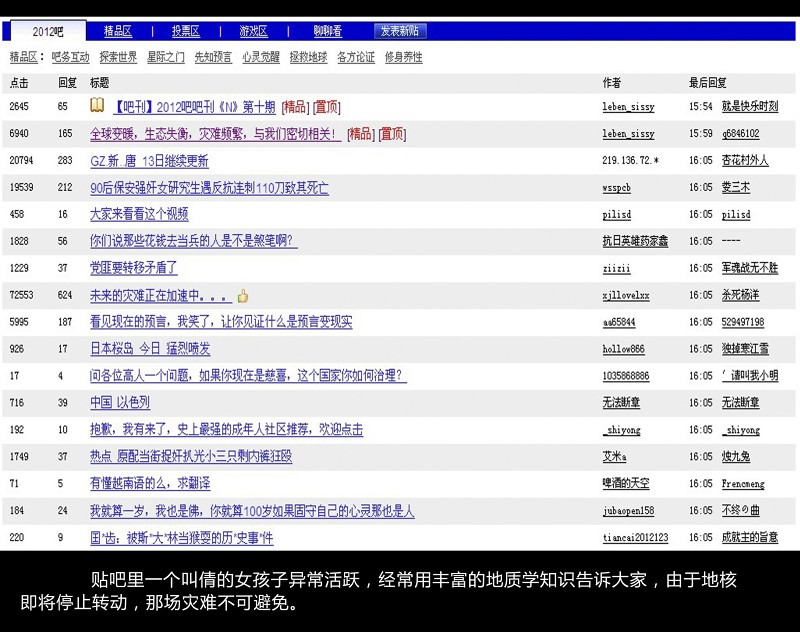The image size is (800, 632).
Task: Click the reply count 624
Action: point(65,295)
